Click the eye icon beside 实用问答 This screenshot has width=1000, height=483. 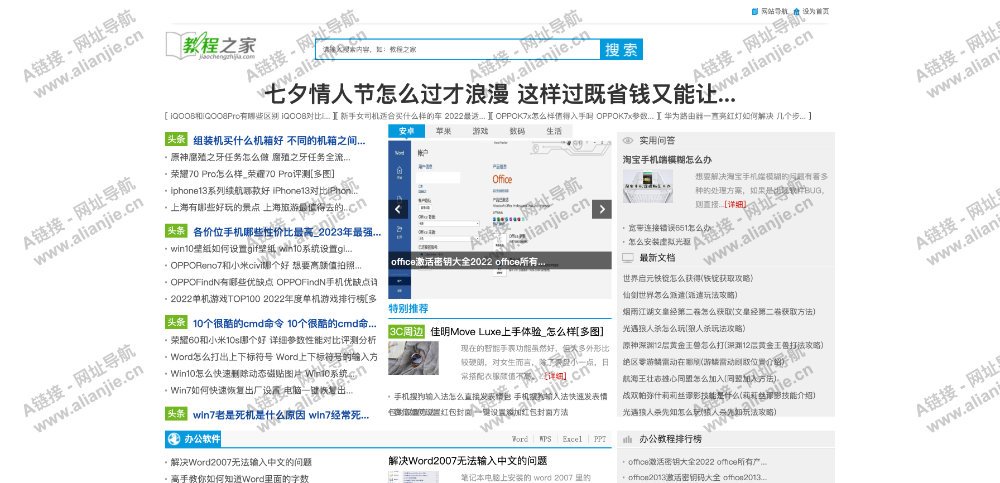pos(628,140)
